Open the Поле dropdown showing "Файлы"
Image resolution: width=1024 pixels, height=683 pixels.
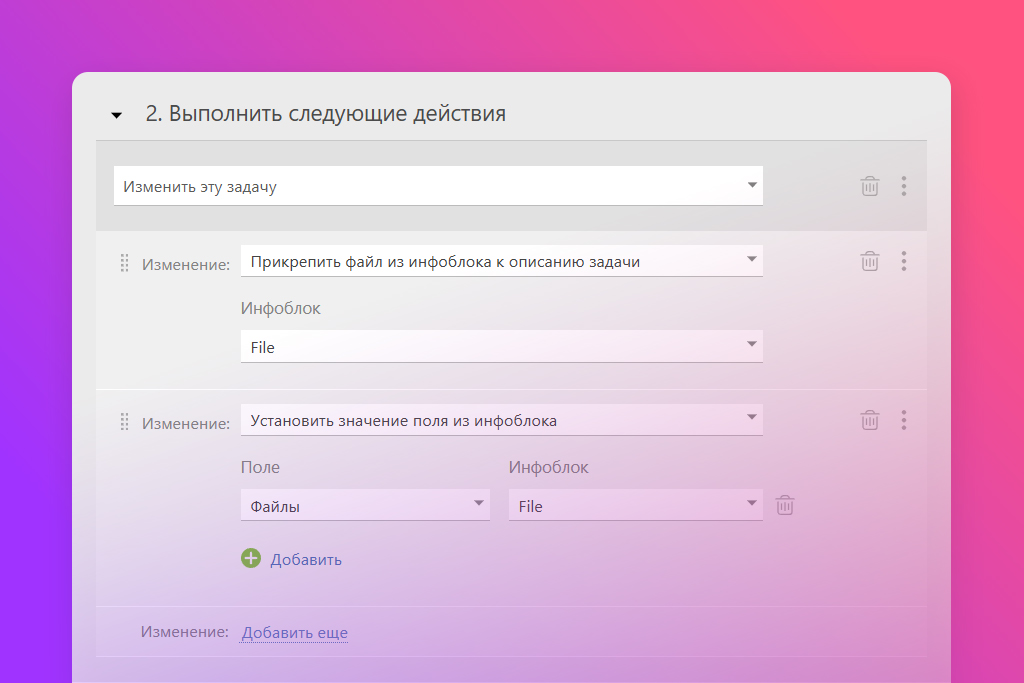tap(365, 506)
